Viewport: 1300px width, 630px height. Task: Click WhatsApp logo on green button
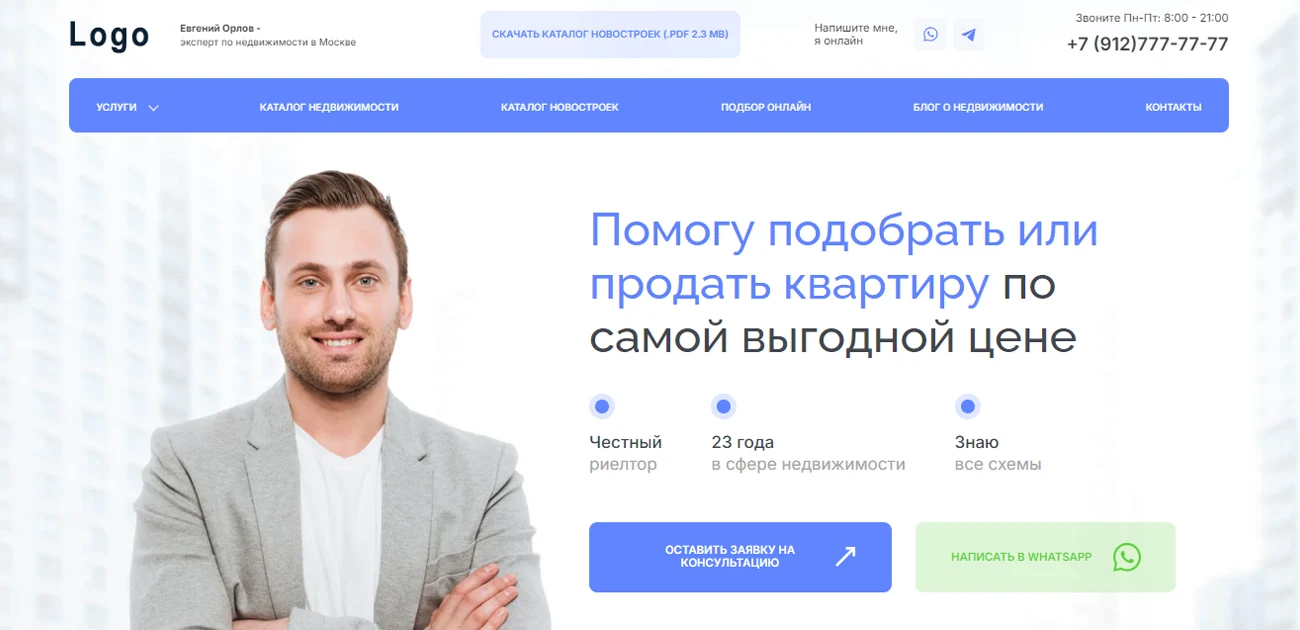tap(1127, 557)
